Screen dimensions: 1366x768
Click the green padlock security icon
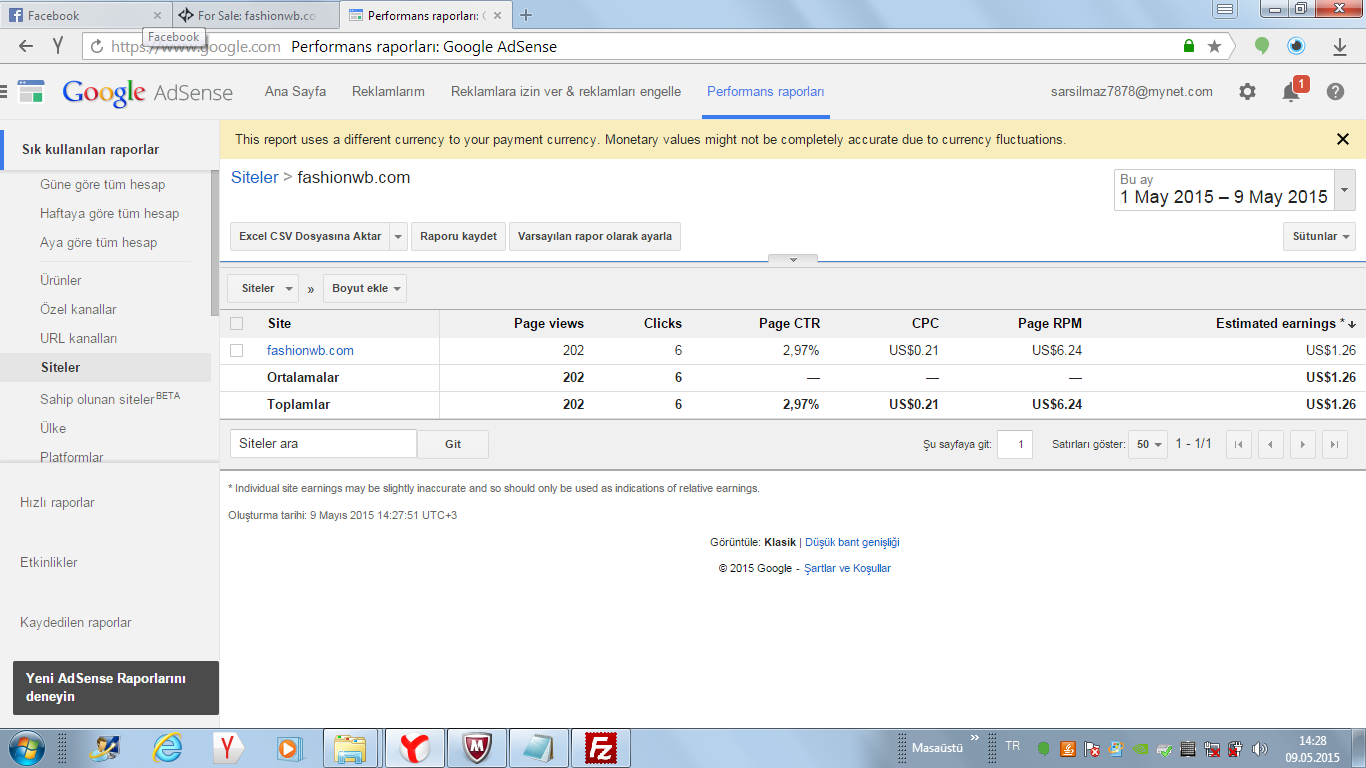[1189, 46]
